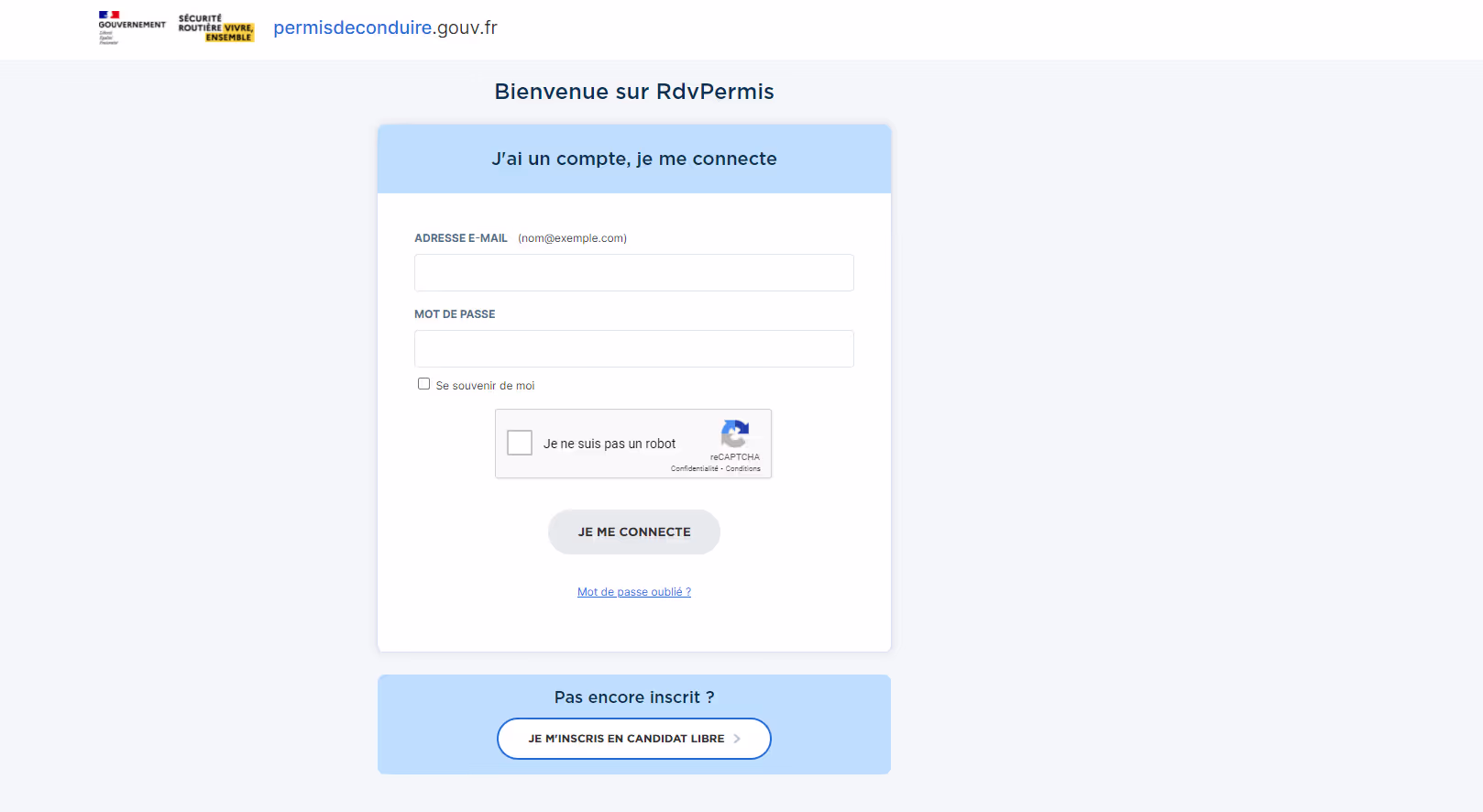Open the reCAPTCHA Conditions link
This screenshot has width=1483, height=812.
[x=743, y=469]
